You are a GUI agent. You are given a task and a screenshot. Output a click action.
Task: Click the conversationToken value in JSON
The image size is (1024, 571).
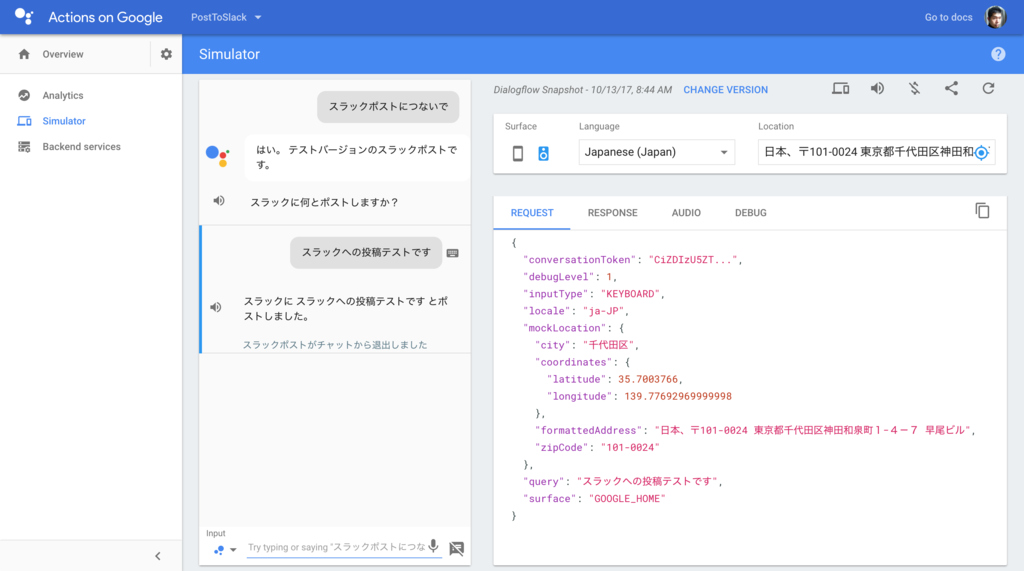[x=693, y=260]
